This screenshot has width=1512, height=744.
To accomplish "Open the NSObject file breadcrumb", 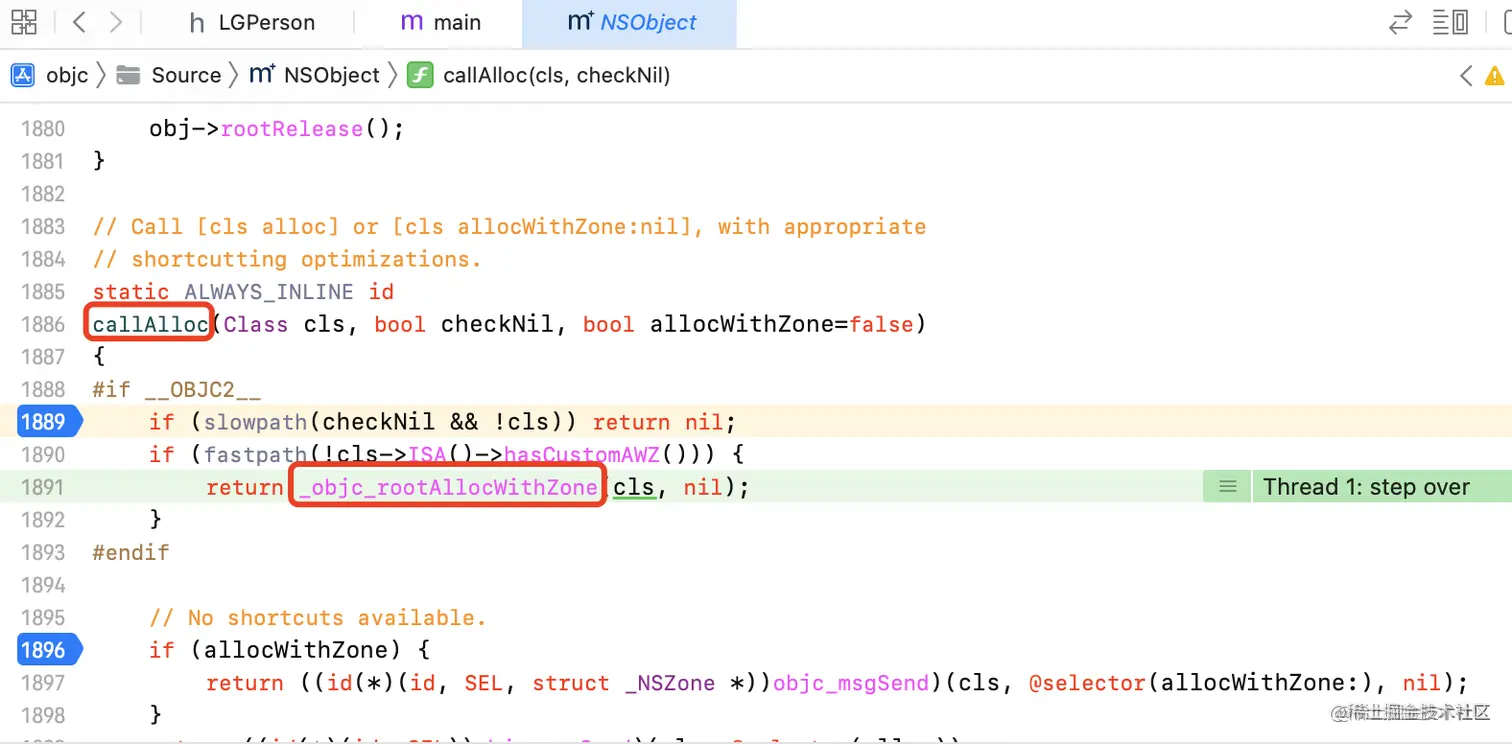I will 314,75.
